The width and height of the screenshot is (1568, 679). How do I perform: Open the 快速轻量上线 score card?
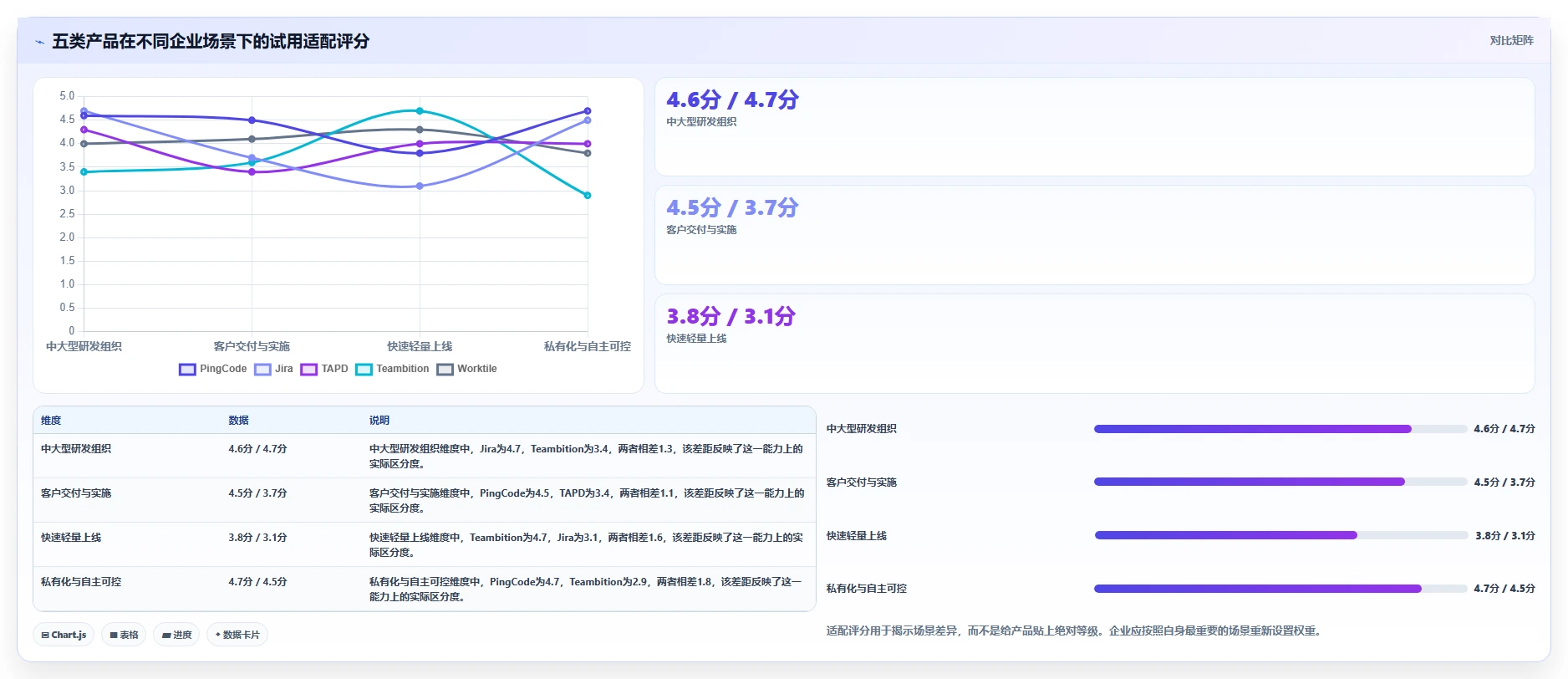point(1094,343)
